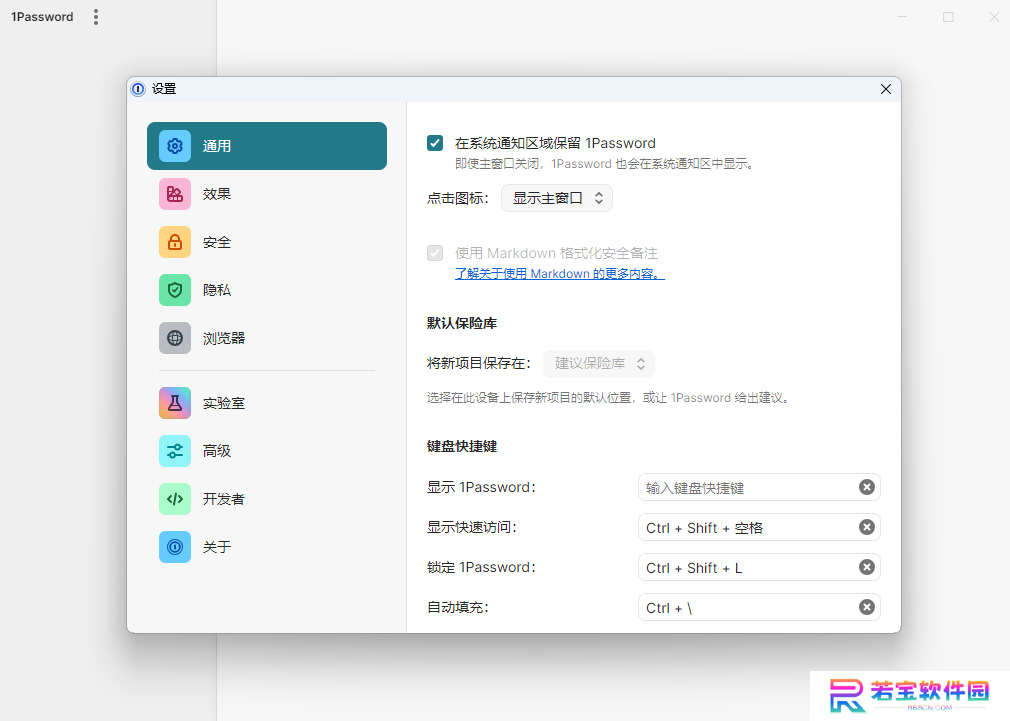The width and height of the screenshot is (1010, 721).
Task: Clear the 显示 1Password shortcut with X icon
Action: tap(867, 487)
